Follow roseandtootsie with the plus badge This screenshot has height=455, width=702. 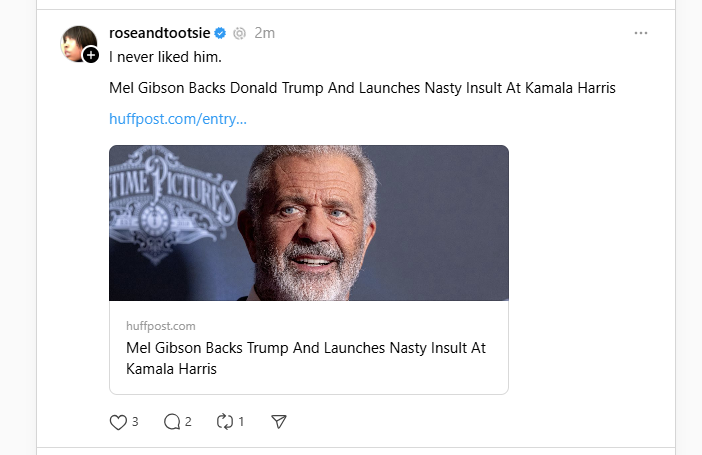pos(91,55)
